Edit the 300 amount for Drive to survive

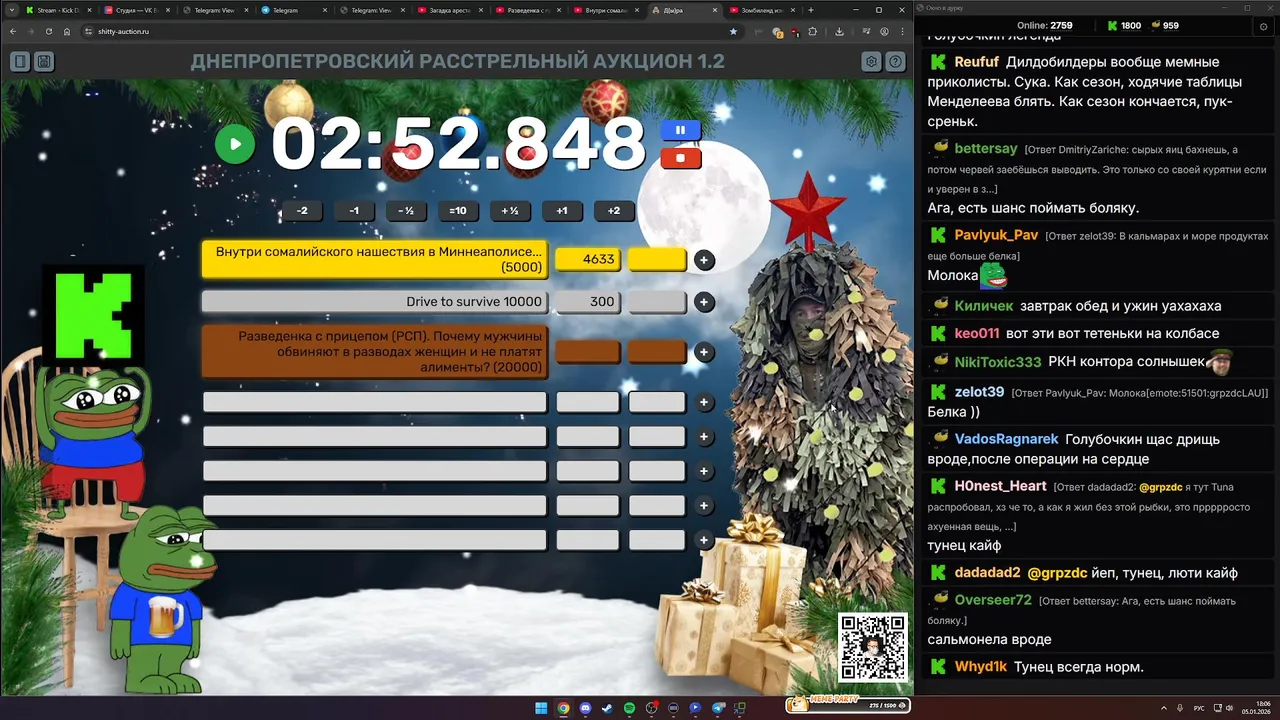pos(587,302)
